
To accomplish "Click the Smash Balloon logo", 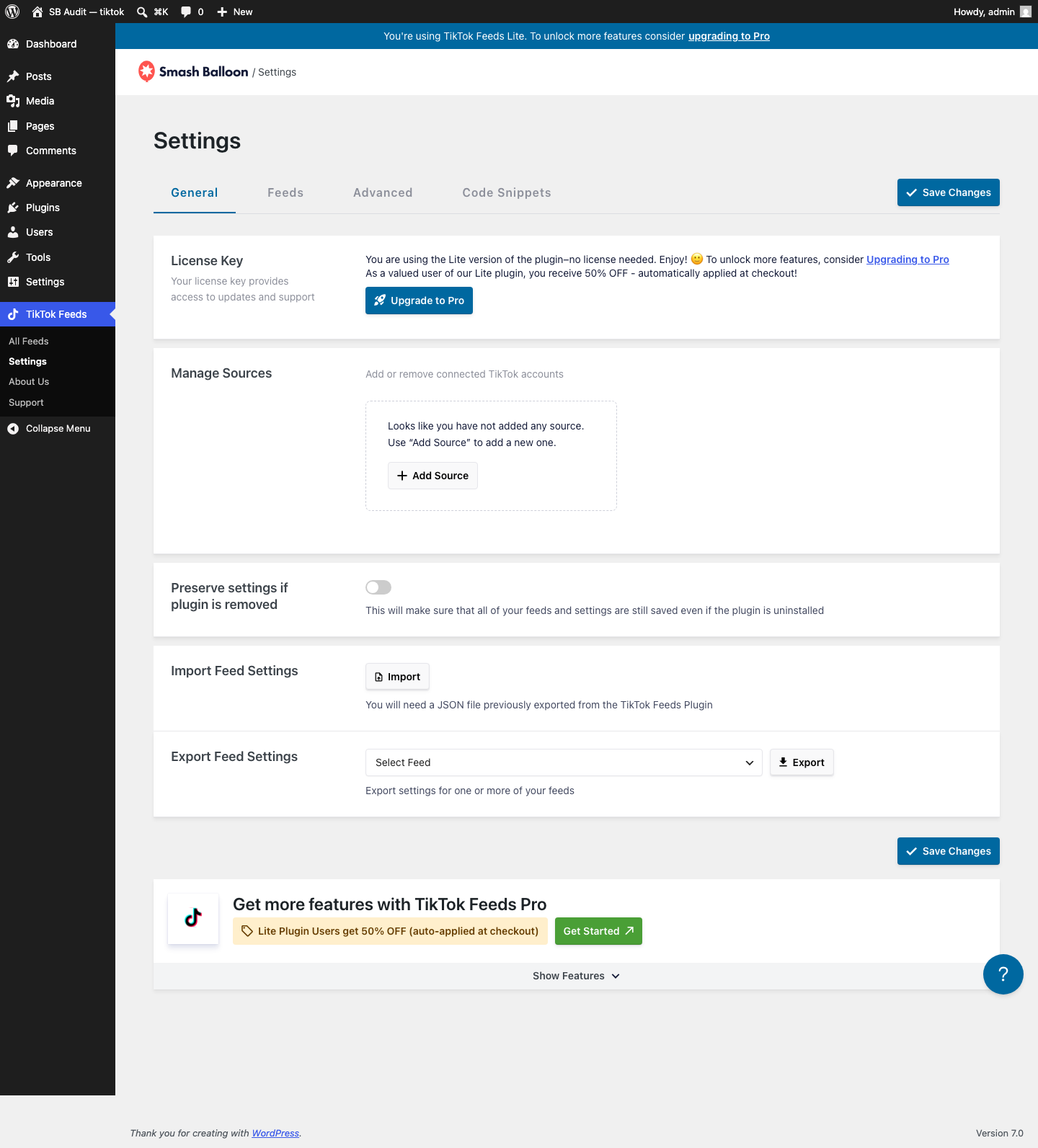I will click(193, 71).
